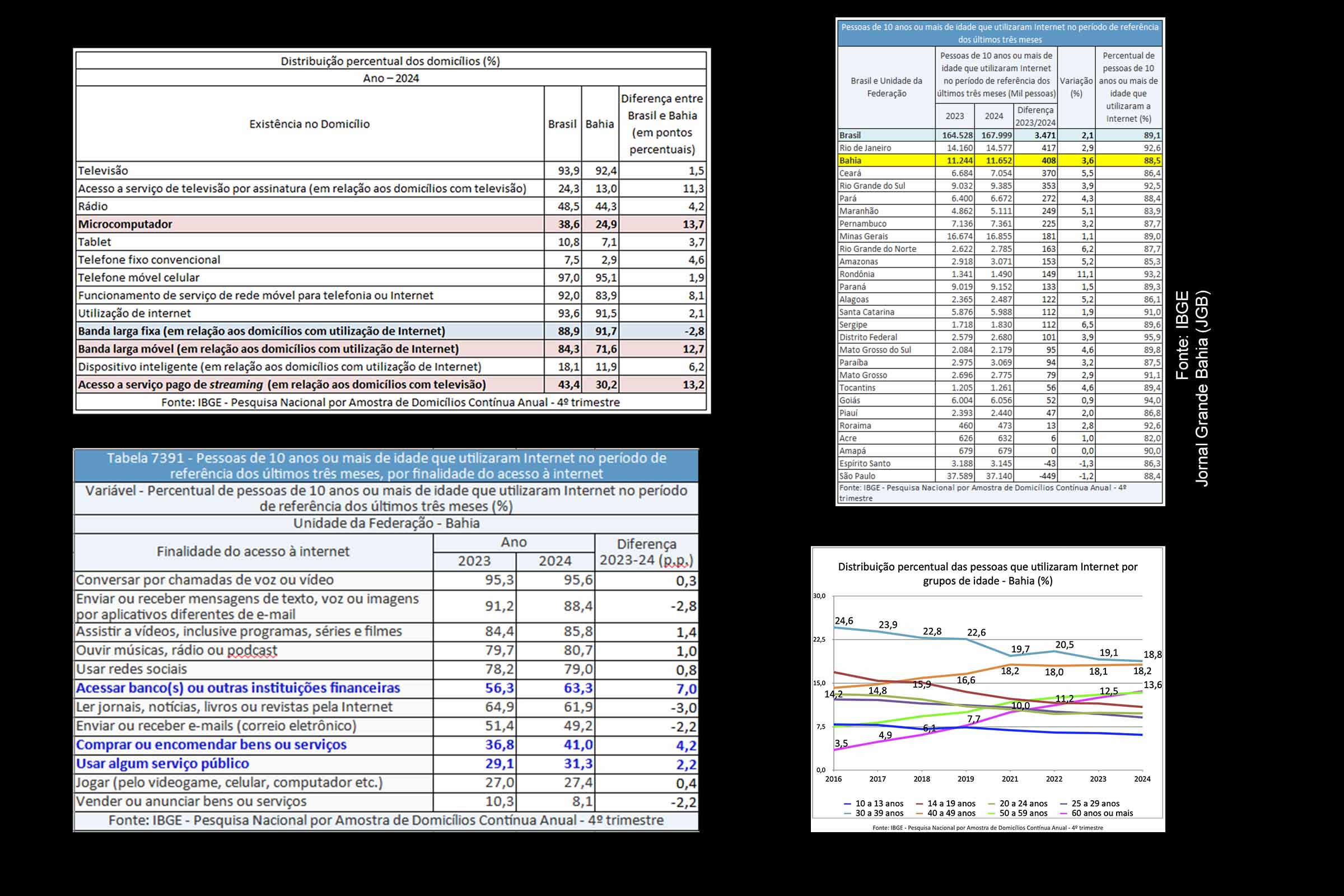The height and width of the screenshot is (896, 1344).
Task: Click the 'Microcomputador' row label
Action: pyautogui.click(x=125, y=224)
